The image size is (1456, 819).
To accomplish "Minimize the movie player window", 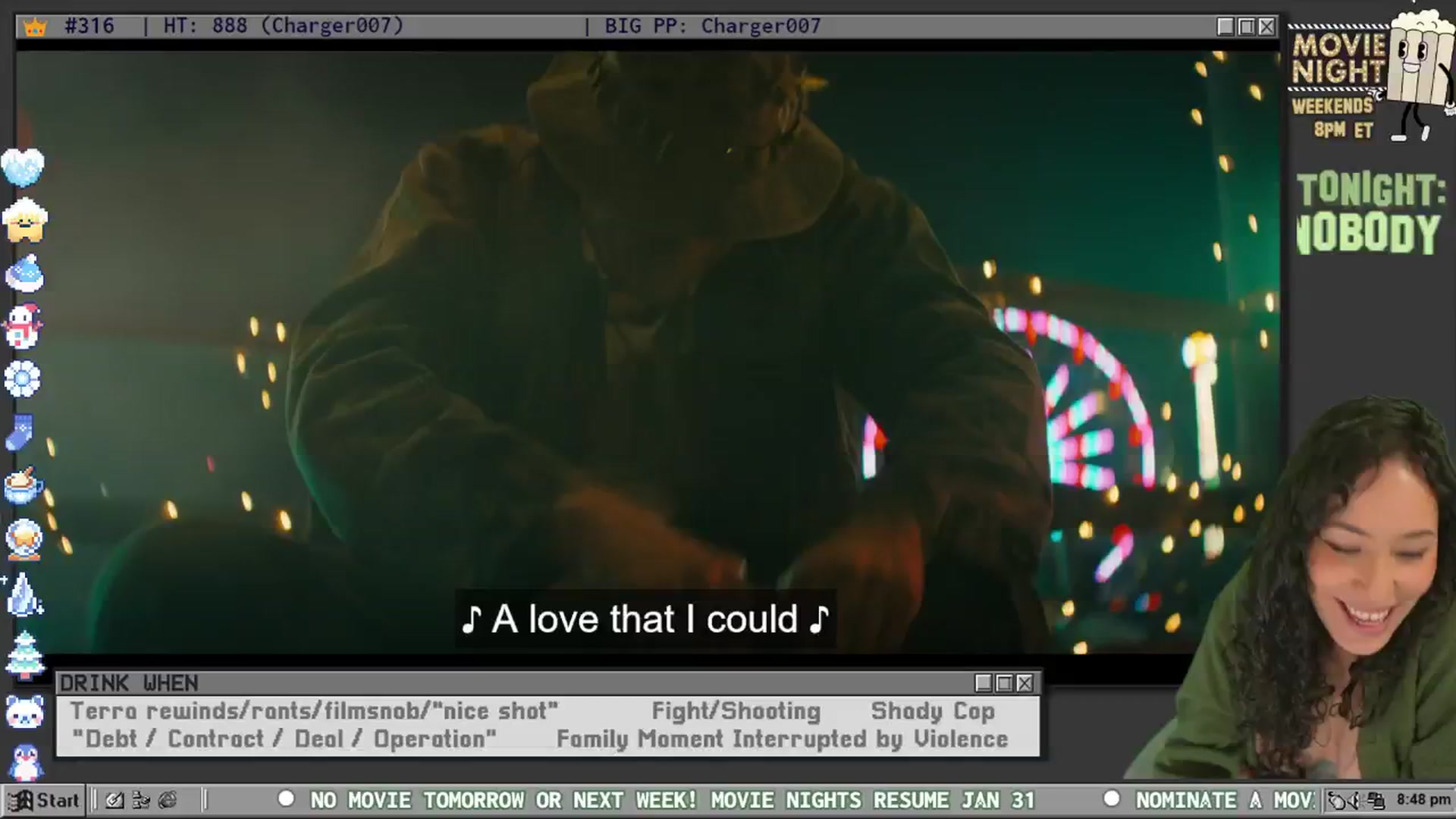I will [1225, 27].
